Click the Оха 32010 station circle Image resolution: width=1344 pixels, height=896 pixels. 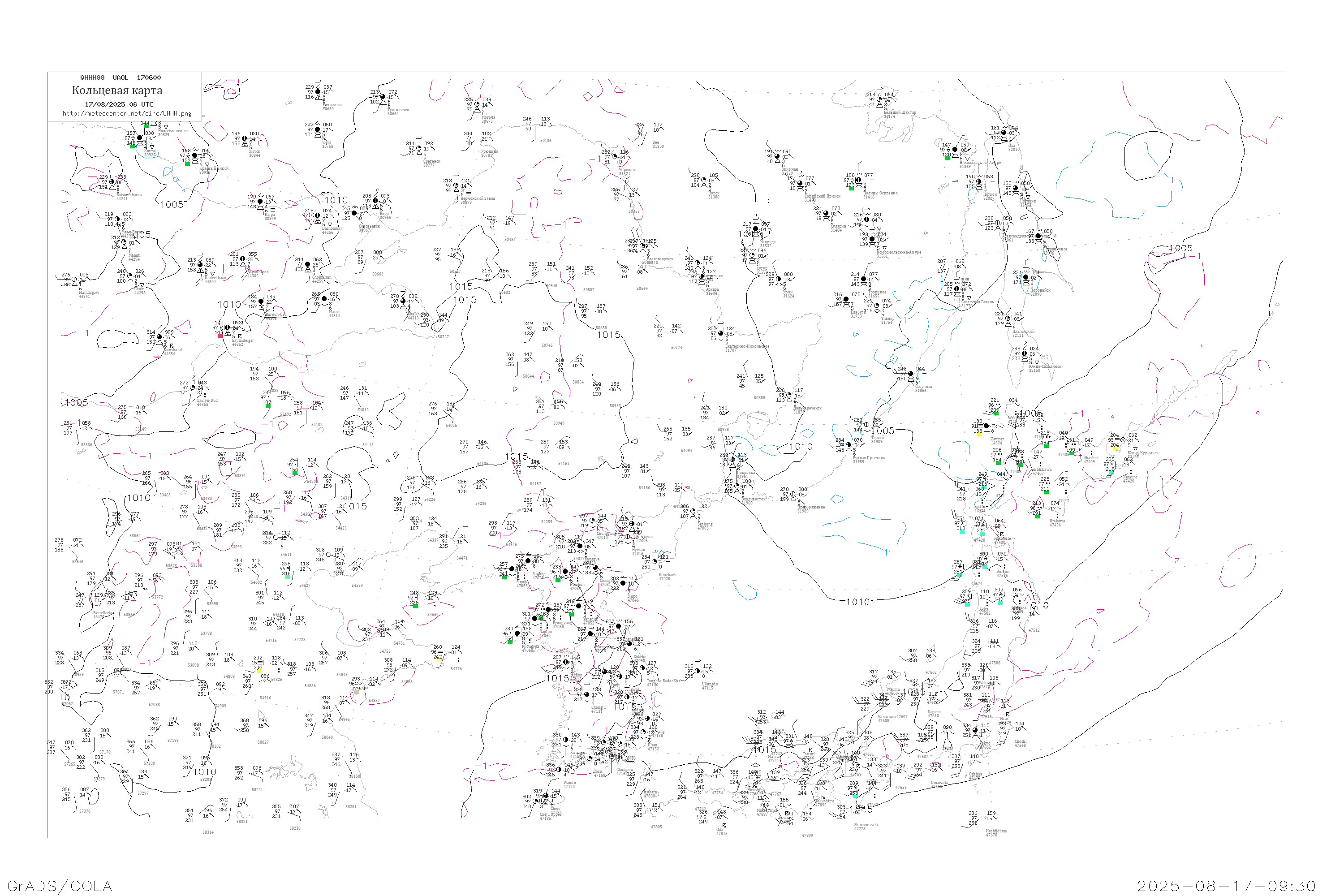[x=1004, y=133]
